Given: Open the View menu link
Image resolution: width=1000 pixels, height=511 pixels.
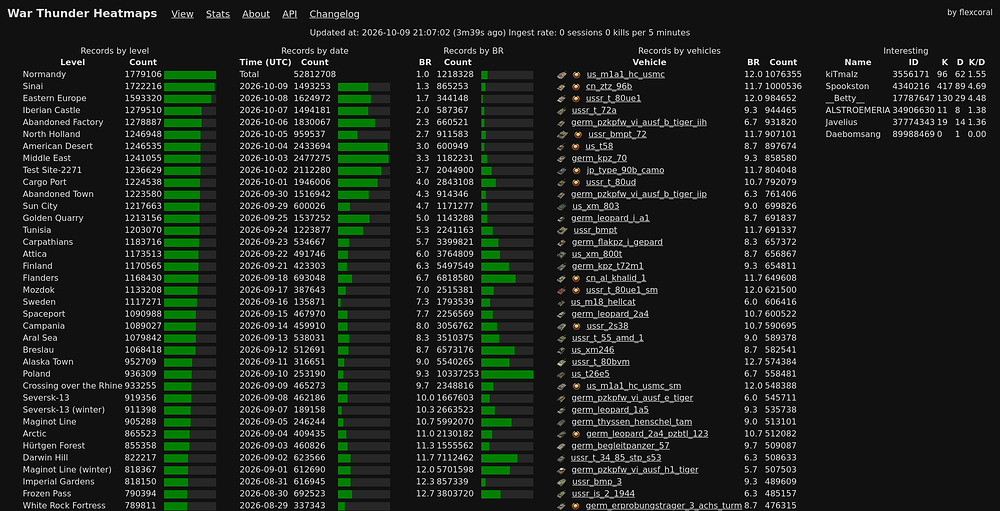Looking at the screenshot, I should pyautogui.click(x=182, y=14).
